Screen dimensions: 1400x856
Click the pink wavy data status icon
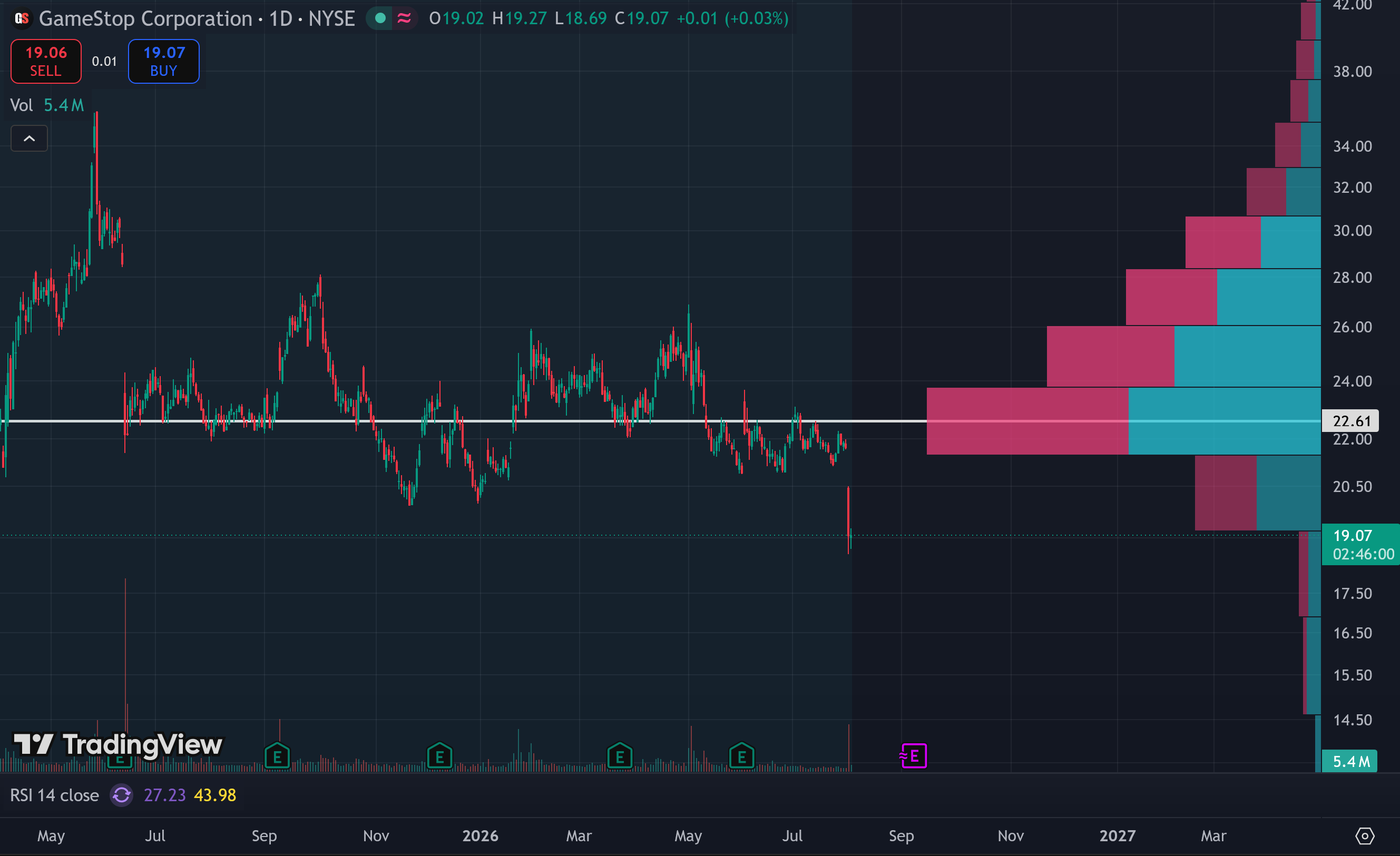tap(404, 19)
